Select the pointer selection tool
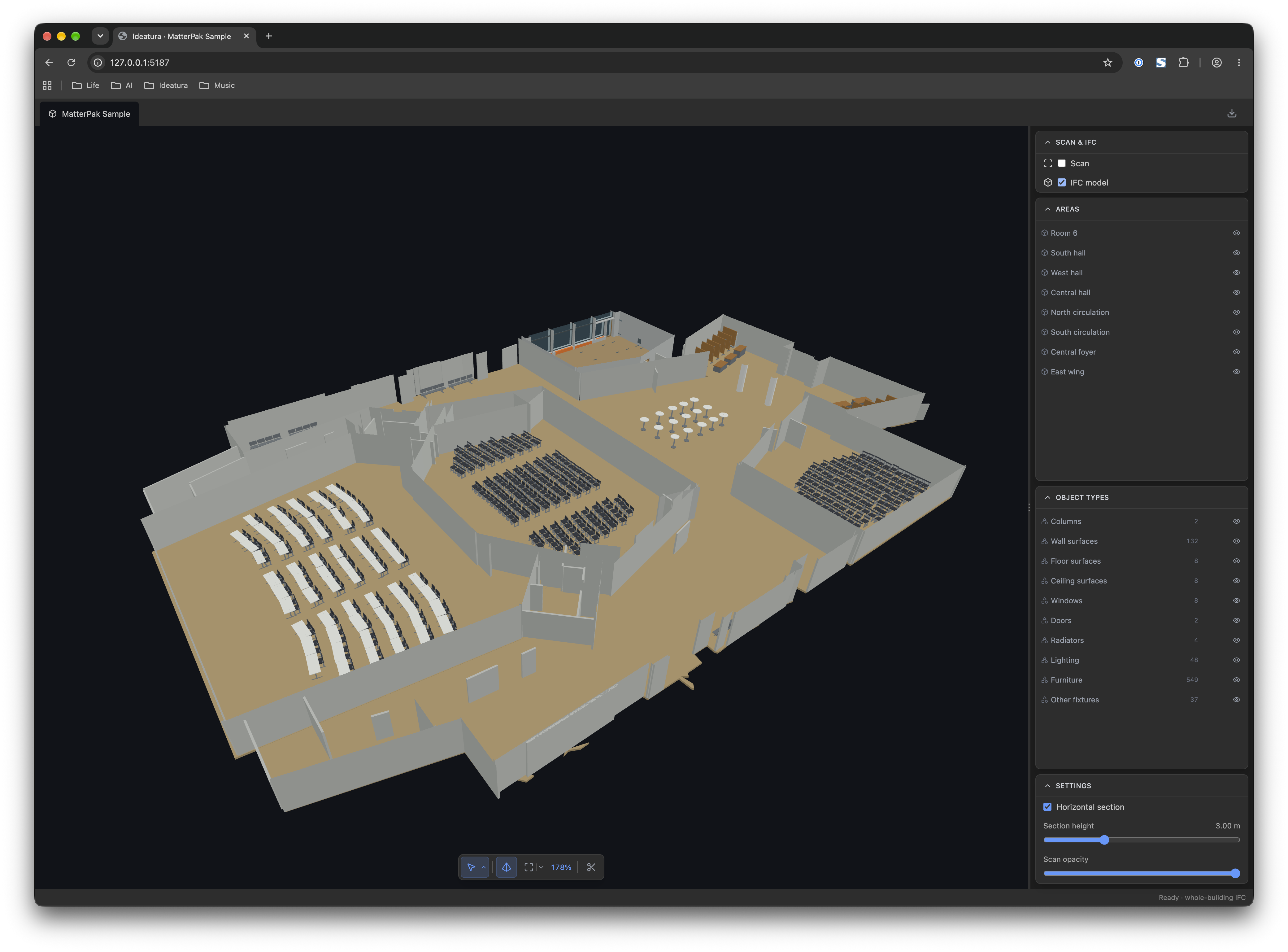This screenshot has width=1288, height=952. point(471,867)
